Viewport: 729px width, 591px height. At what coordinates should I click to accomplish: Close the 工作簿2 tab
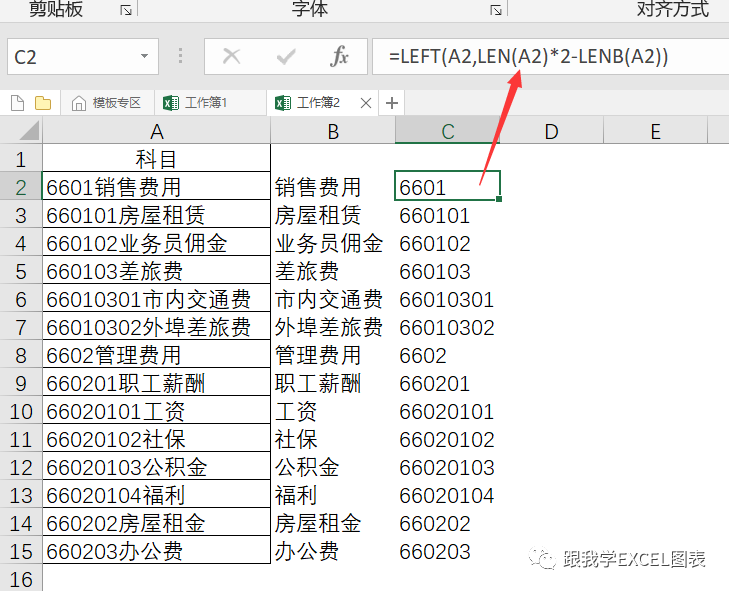pyautogui.click(x=366, y=103)
